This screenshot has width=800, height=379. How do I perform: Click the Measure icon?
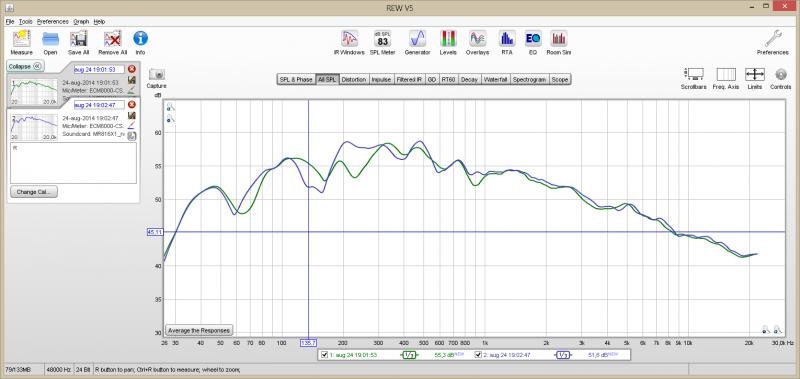point(21,39)
